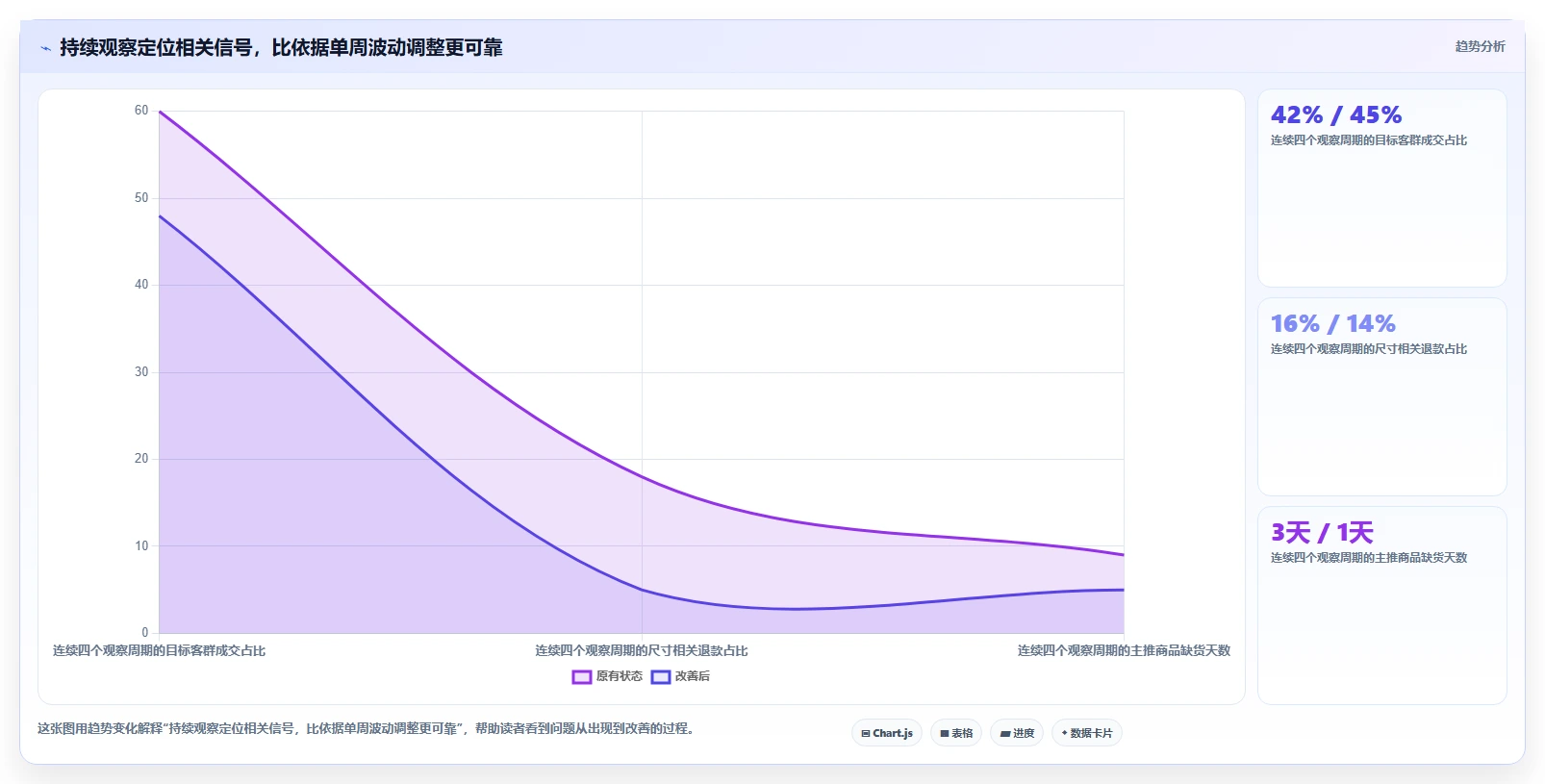Click the 原有状态 legend label
1545x784 pixels.
click(x=620, y=676)
